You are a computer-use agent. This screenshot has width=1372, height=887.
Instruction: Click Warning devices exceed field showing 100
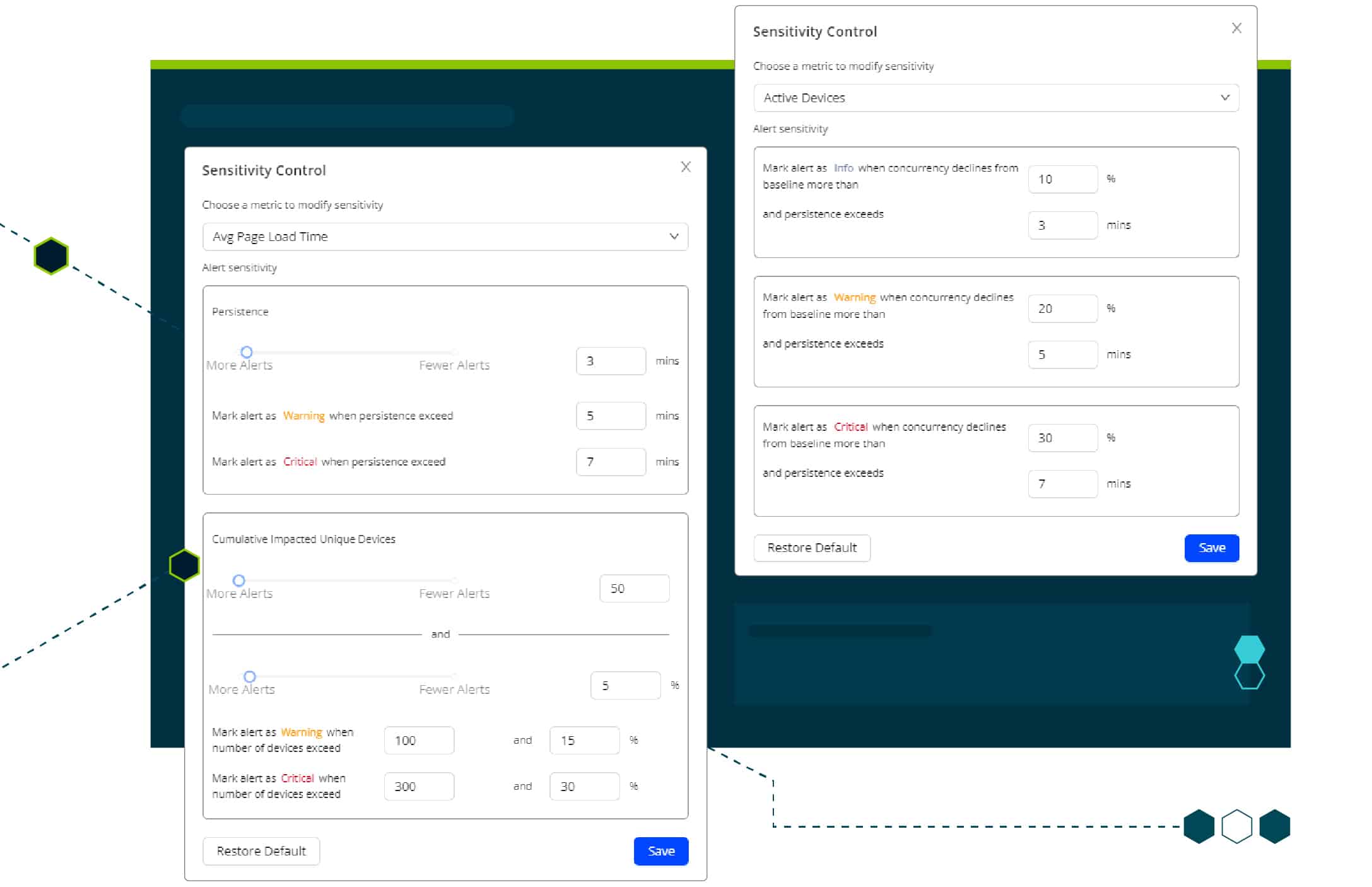[419, 740]
